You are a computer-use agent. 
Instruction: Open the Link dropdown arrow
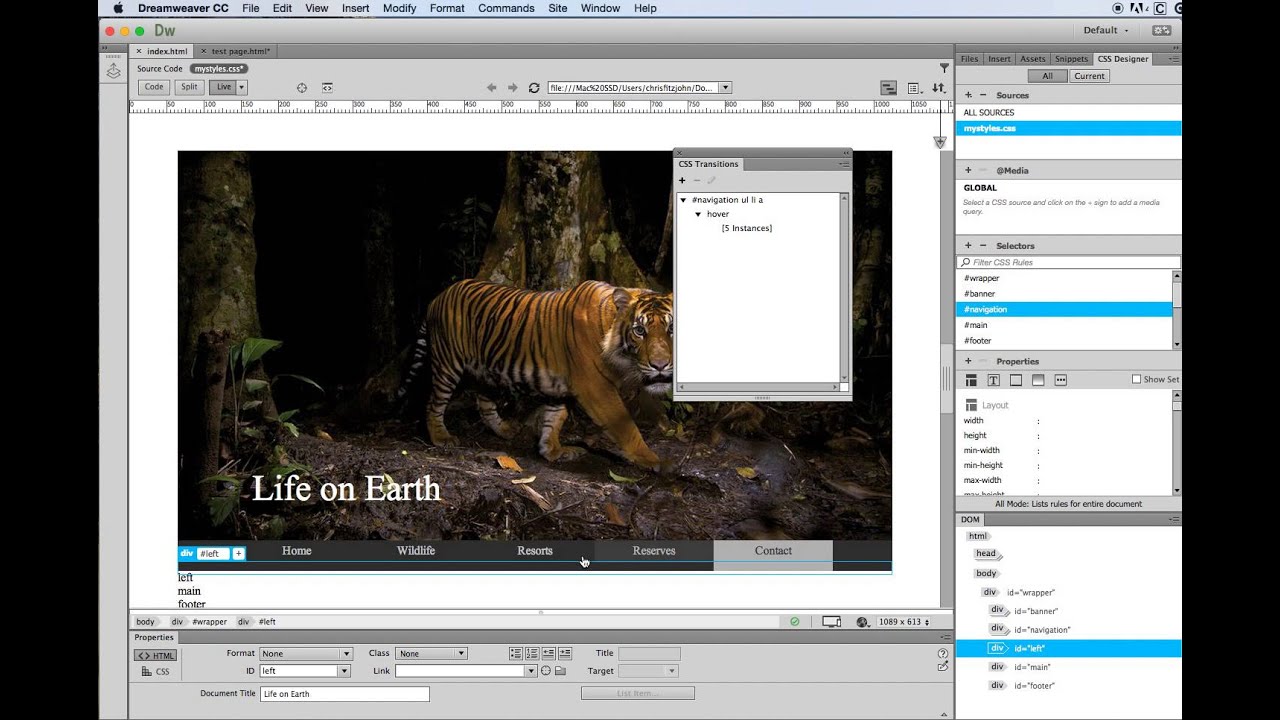[531, 671]
